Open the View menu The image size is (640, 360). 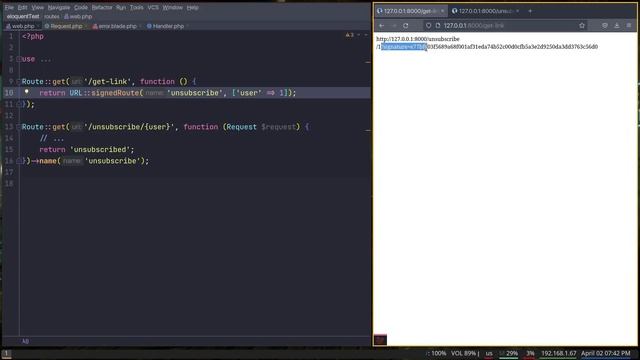38,7
